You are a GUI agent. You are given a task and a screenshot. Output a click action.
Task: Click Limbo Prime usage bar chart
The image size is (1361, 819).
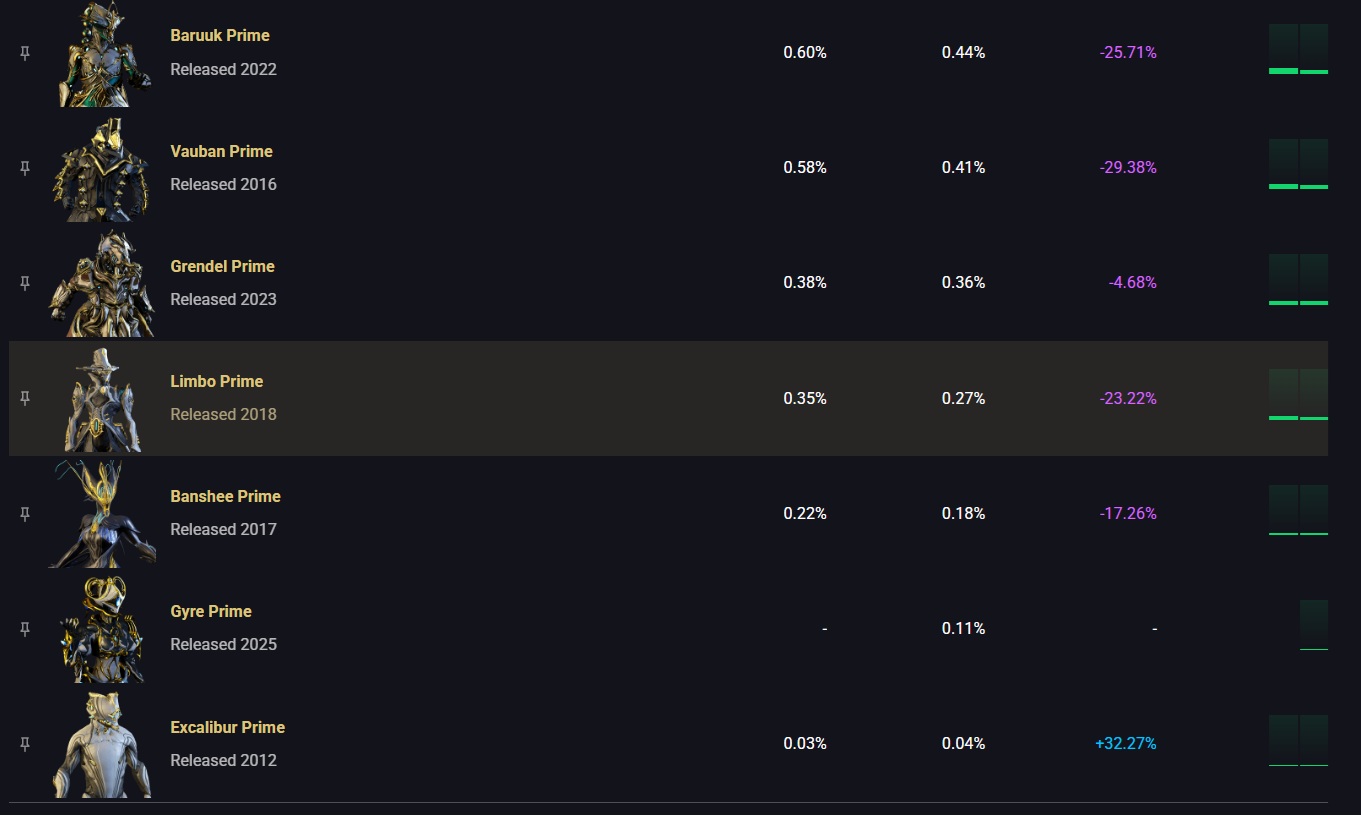pyautogui.click(x=1298, y=395)
